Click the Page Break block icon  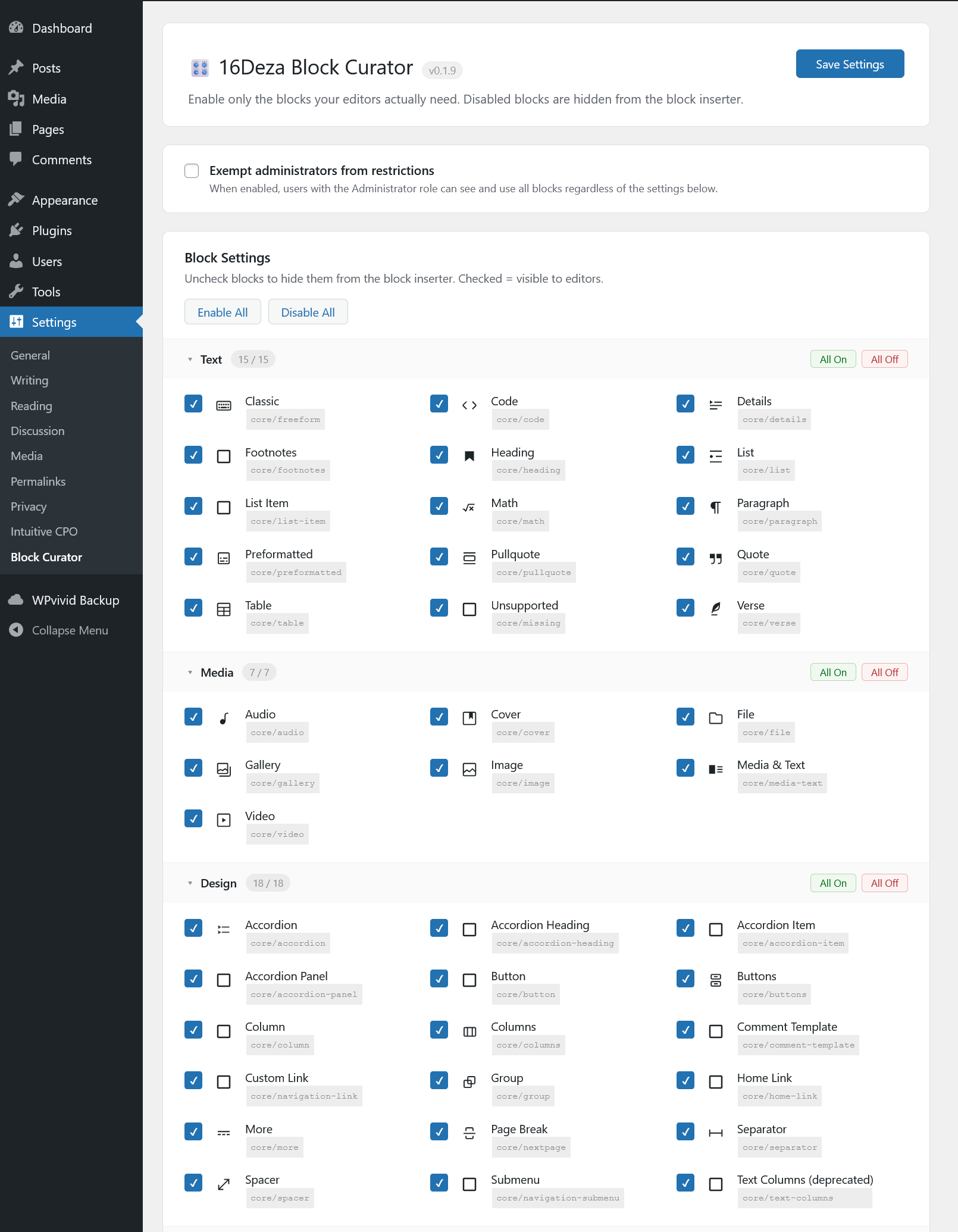tap(469, 1133)
